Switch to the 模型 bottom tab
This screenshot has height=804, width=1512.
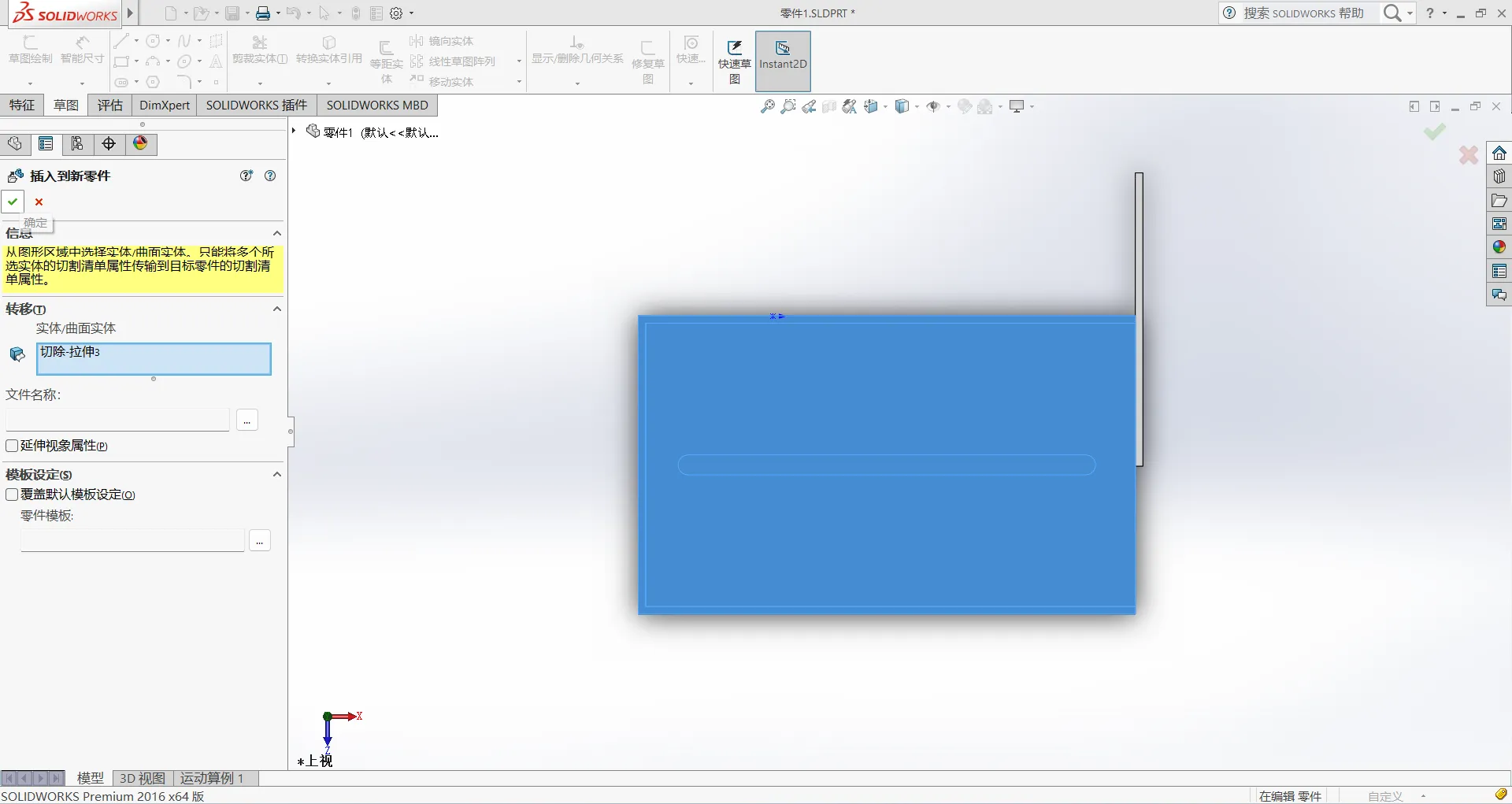(x=90, y=778)
